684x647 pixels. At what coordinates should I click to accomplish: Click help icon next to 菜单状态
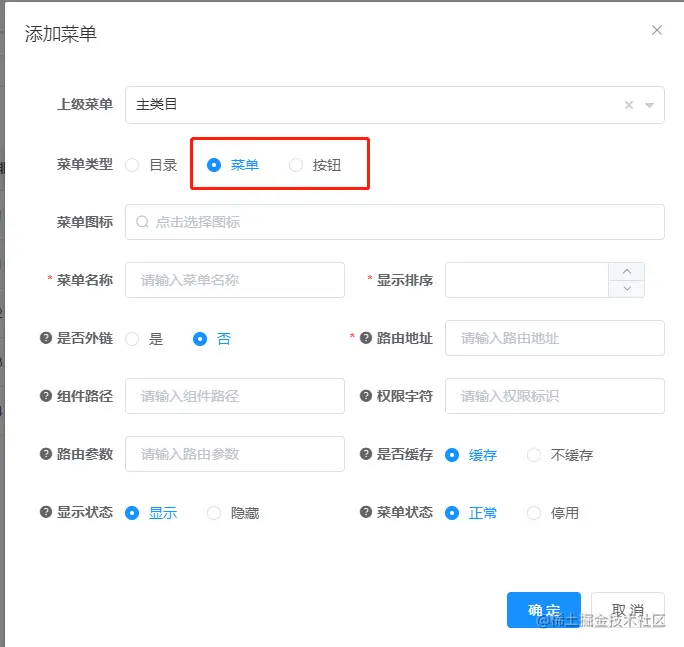tap(366, 512)
